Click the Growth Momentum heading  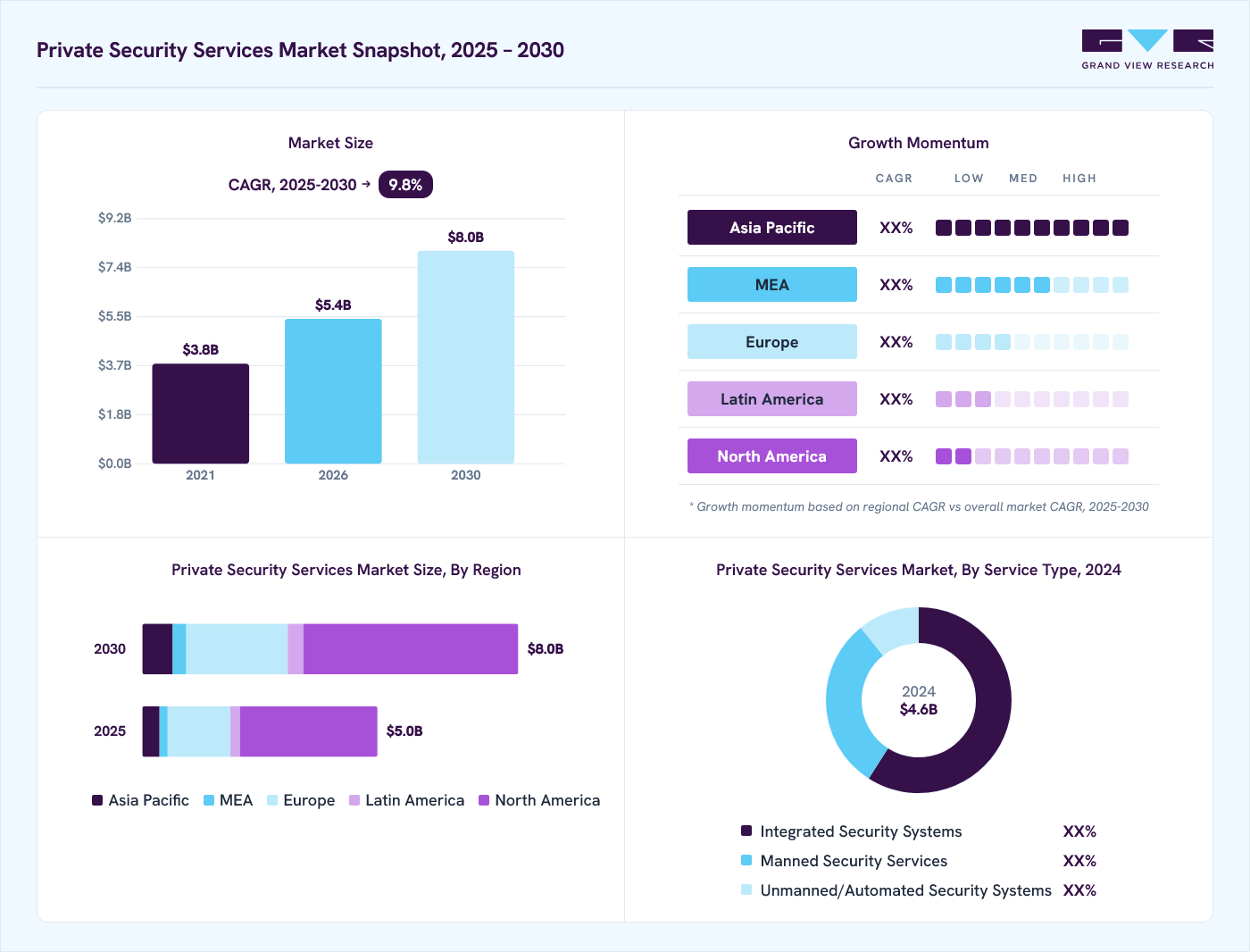click(x=919, y=143)
